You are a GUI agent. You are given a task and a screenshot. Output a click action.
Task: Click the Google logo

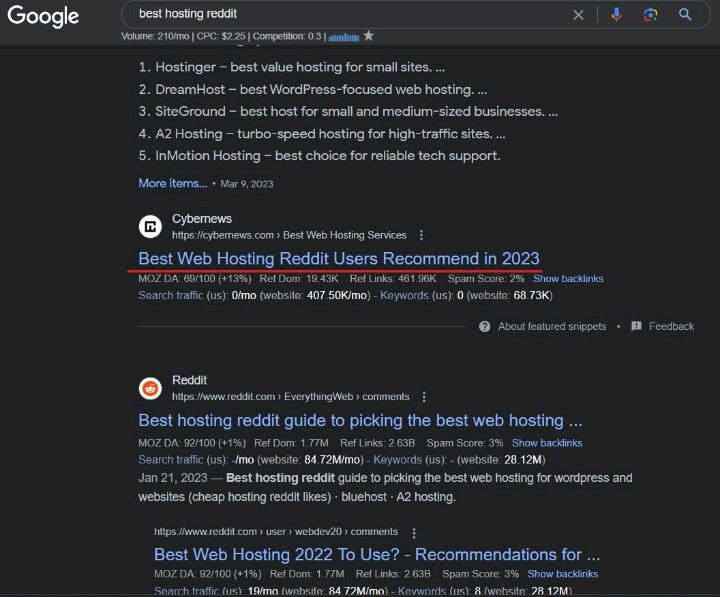43,17
